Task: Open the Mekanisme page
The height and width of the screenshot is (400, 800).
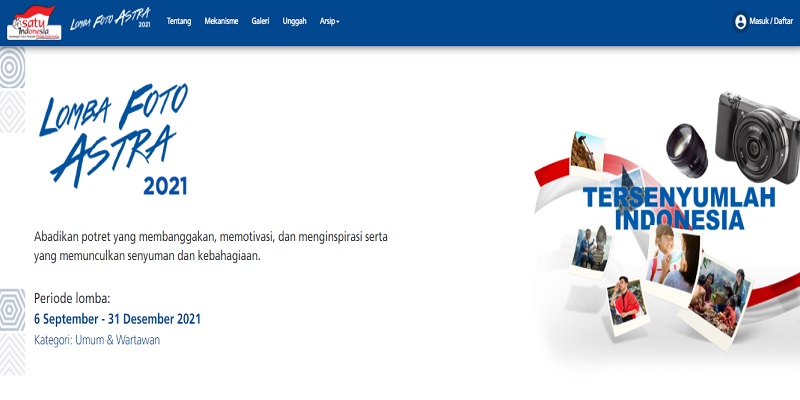Action: point(221,21)
